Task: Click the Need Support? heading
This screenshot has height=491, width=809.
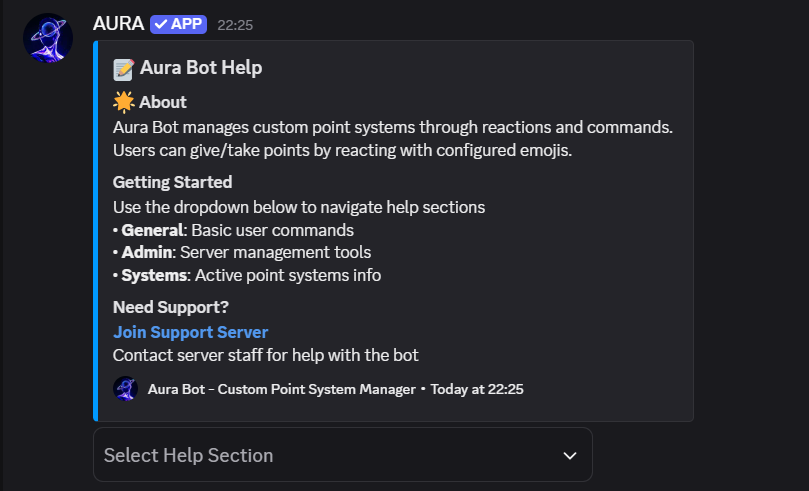Action: tap(171, 307)
